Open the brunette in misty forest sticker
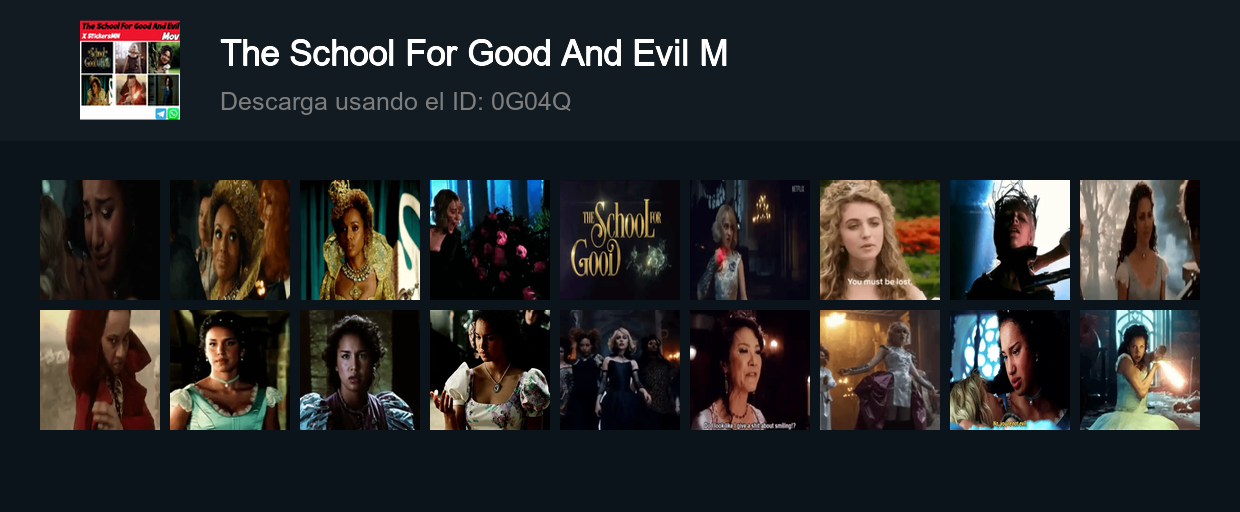 pyautogui.click(x=1140, y=240)
